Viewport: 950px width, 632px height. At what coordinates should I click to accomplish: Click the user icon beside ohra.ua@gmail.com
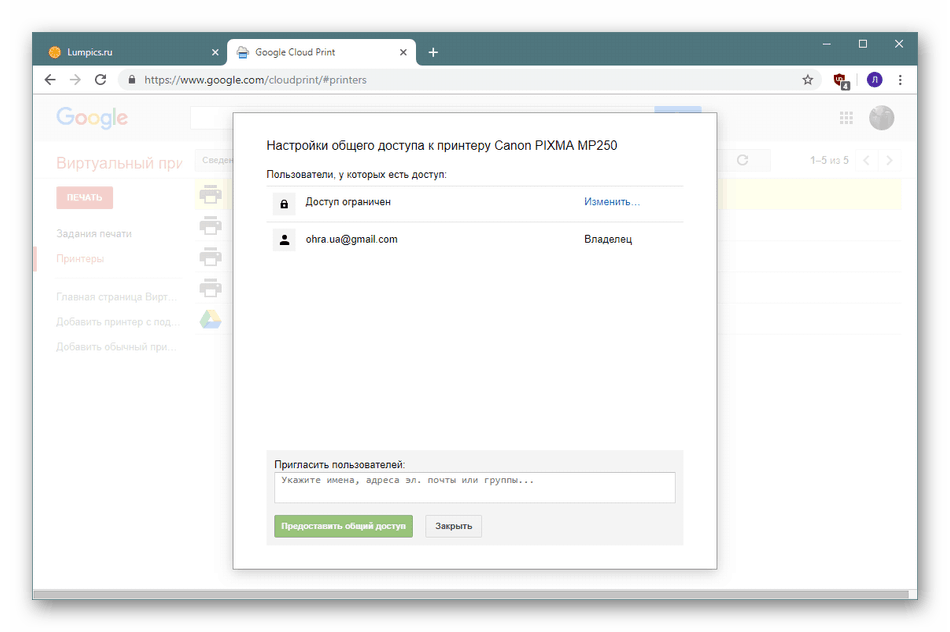[x=284, y=240]
